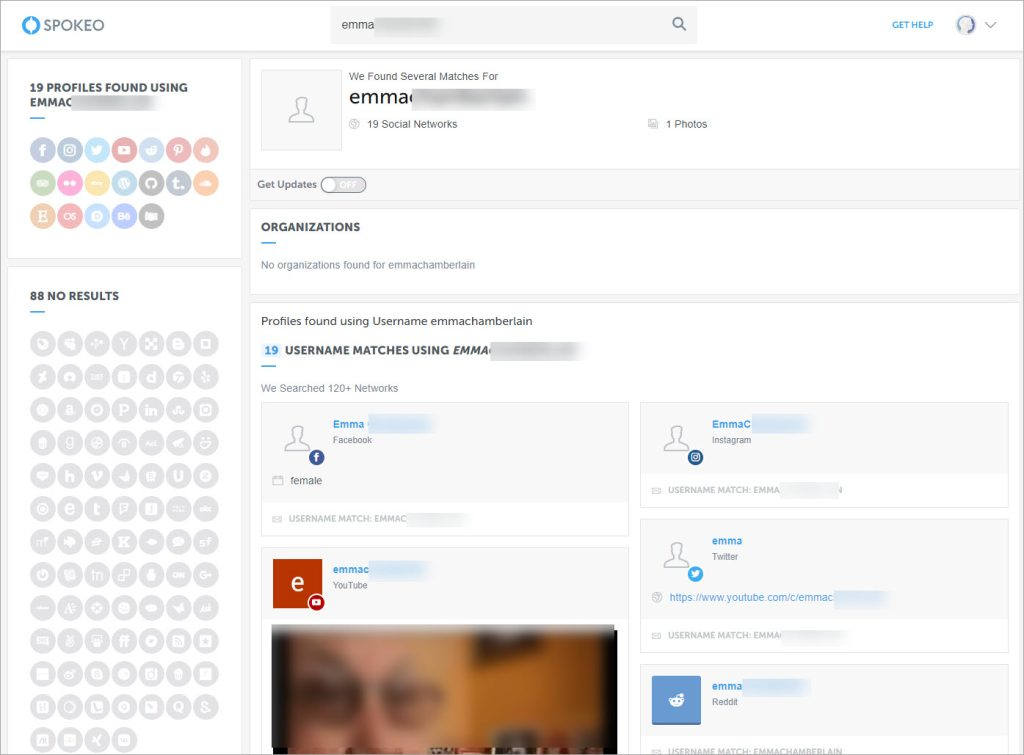
Task: Filter by Tumblr icon in found profiles
Action: click(178, 183)
